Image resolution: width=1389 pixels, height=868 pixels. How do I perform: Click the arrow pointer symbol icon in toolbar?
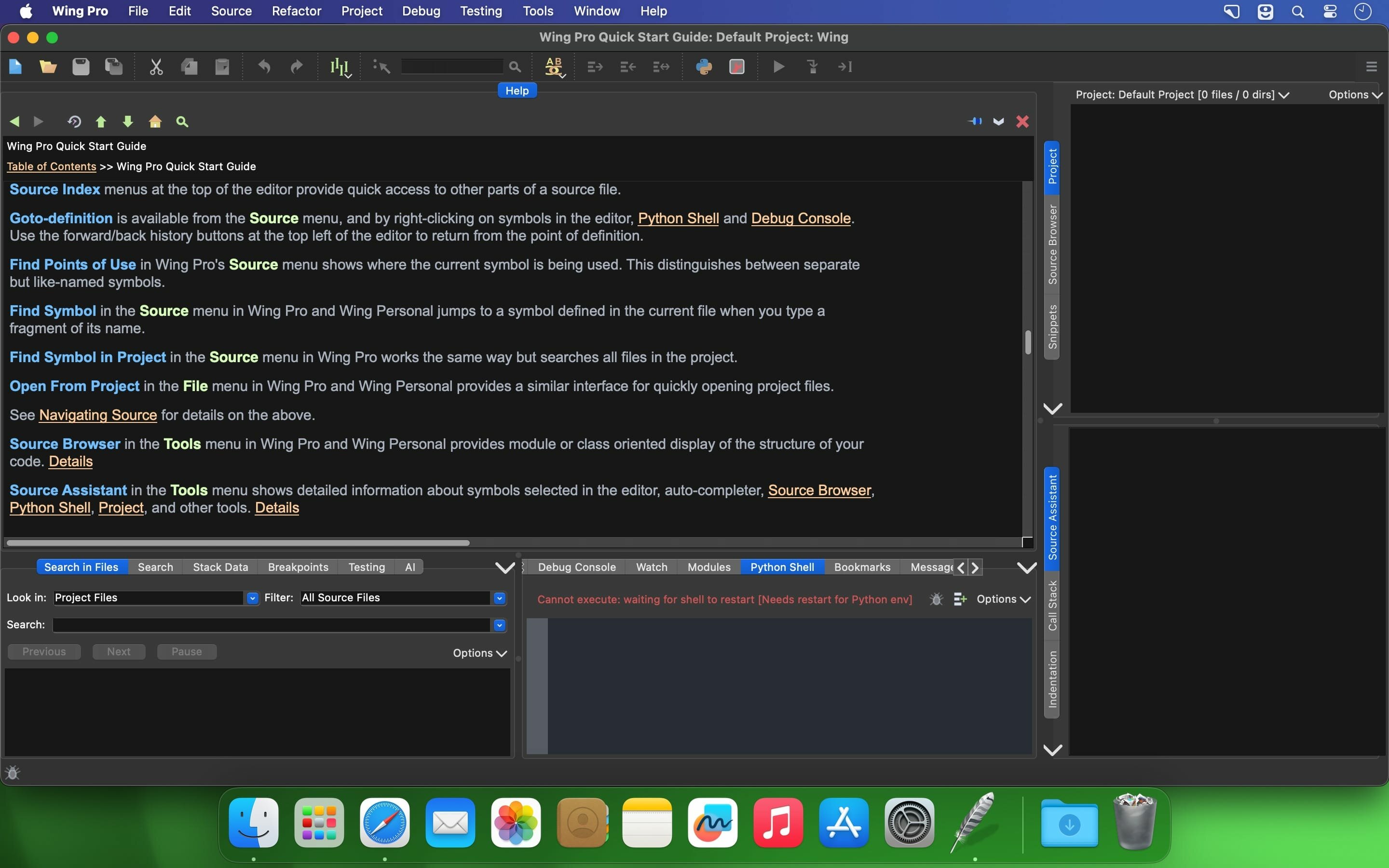click(381, 67)
